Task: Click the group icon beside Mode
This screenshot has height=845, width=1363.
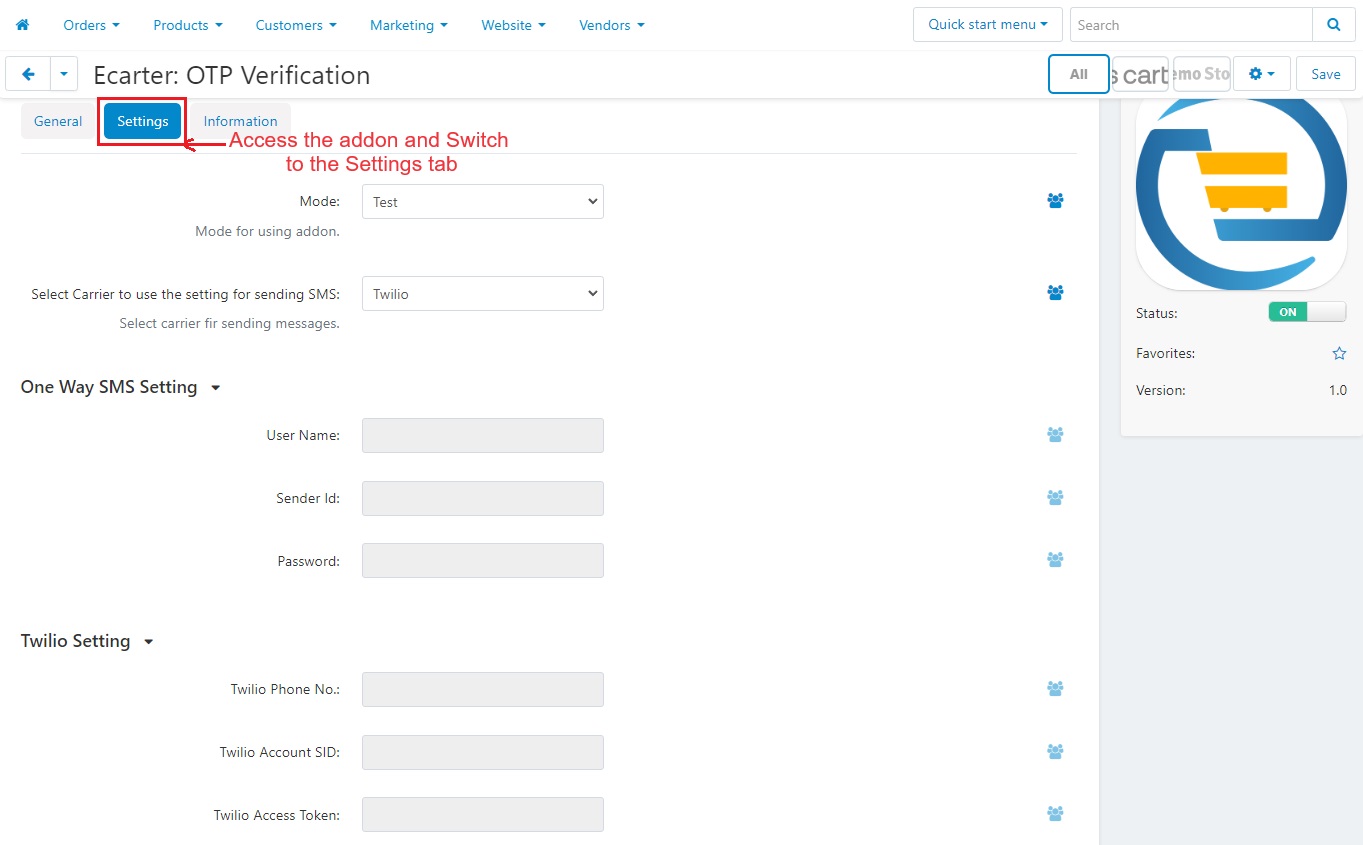Action: (x=1055, y=200)
